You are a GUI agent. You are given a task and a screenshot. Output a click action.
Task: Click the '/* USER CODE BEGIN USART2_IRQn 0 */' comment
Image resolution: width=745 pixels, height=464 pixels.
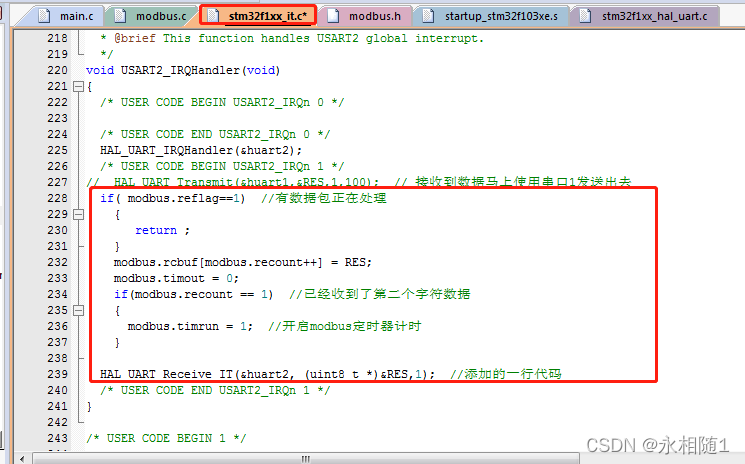pyautogui.click(x=222, y=103)
